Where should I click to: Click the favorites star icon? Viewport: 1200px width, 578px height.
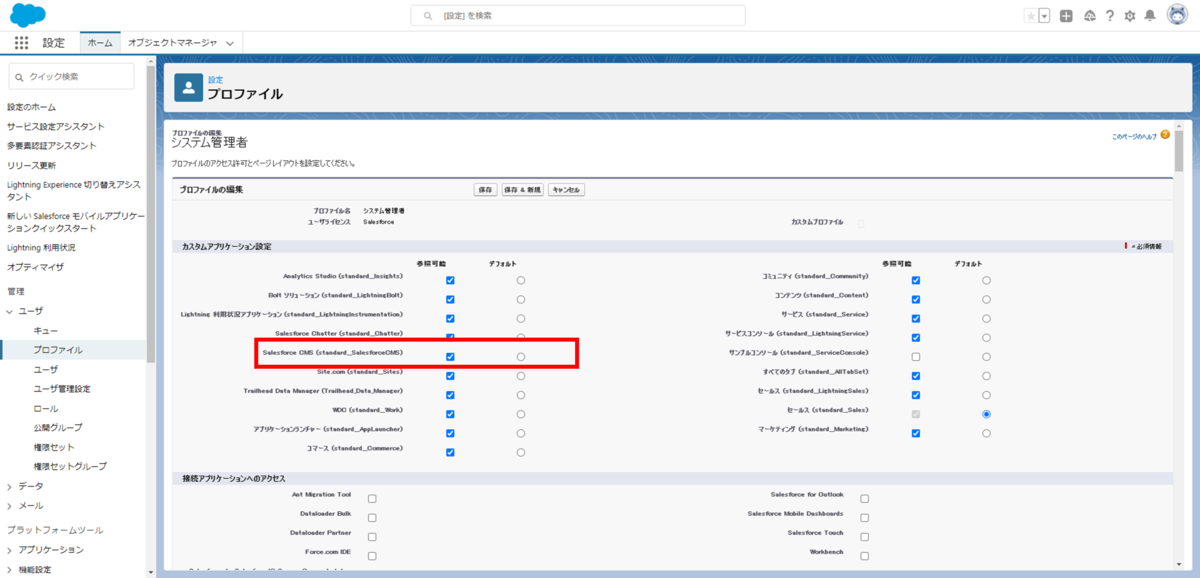pos(1031,16)
